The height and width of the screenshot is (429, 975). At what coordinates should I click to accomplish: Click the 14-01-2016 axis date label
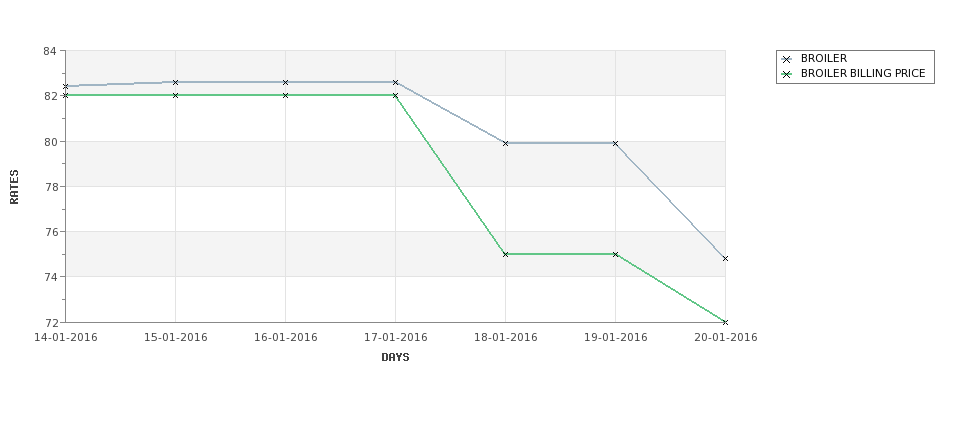pyautogui.click(x=65, y=338)
